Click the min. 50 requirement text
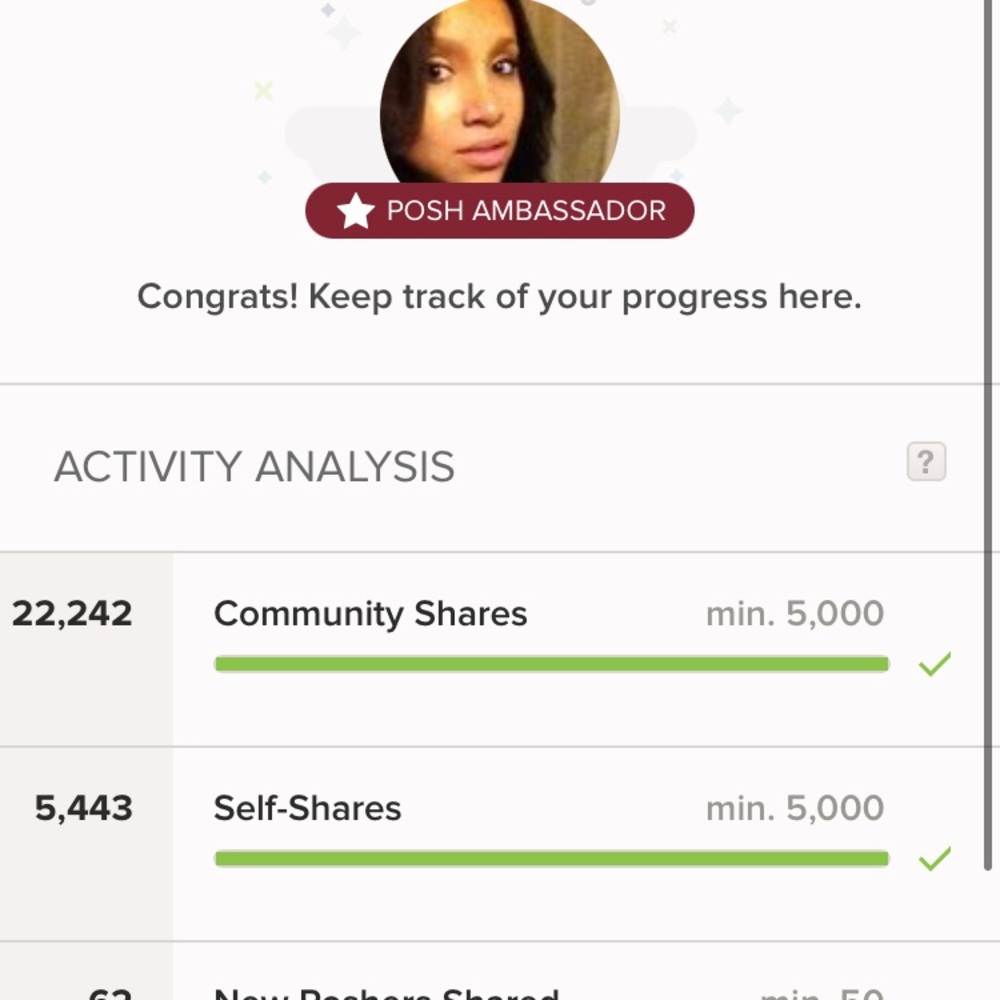Viewport: 1000px width, 1000px height. [x=822, y=994]
